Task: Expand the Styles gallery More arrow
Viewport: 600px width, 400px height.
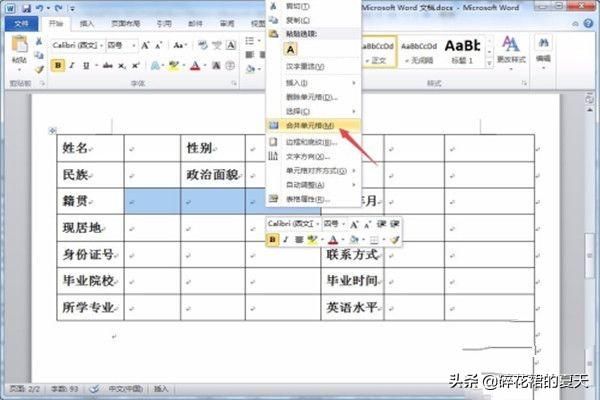Action: [x=489, y=63]
